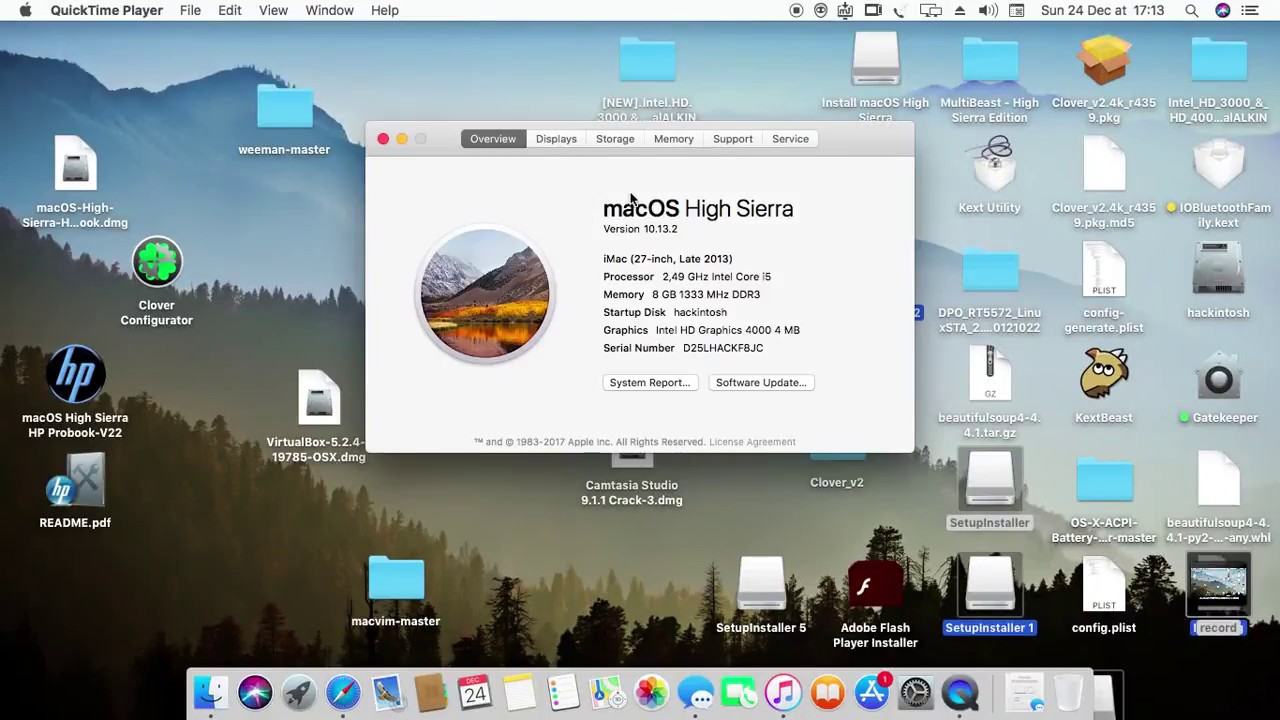The image size is (1280, 720).
Task: Select Clover_v2.4k_r4359.pkg package icon
Action: [1104, 60]
